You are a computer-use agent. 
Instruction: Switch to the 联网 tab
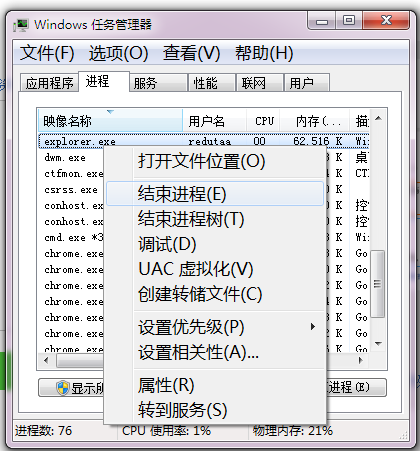tap(259, 83)
